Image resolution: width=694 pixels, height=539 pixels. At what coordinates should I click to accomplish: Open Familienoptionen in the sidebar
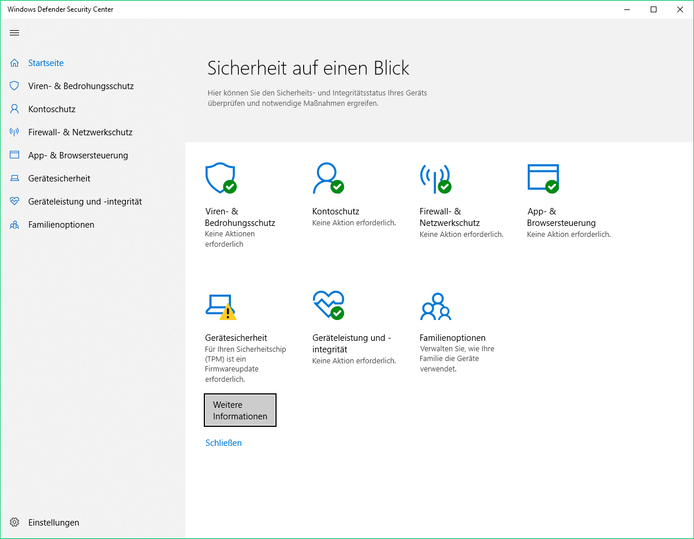click(x=61, y=224)
